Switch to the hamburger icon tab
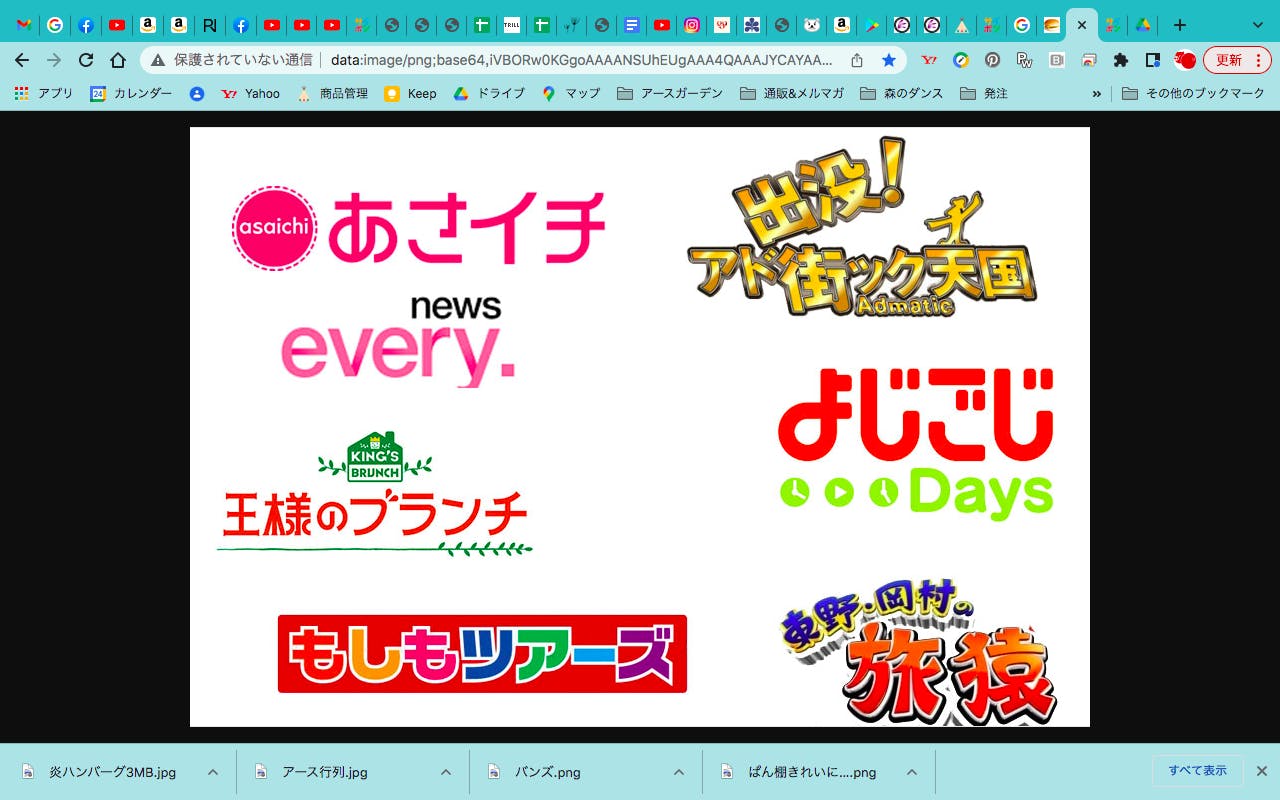 1051,25
